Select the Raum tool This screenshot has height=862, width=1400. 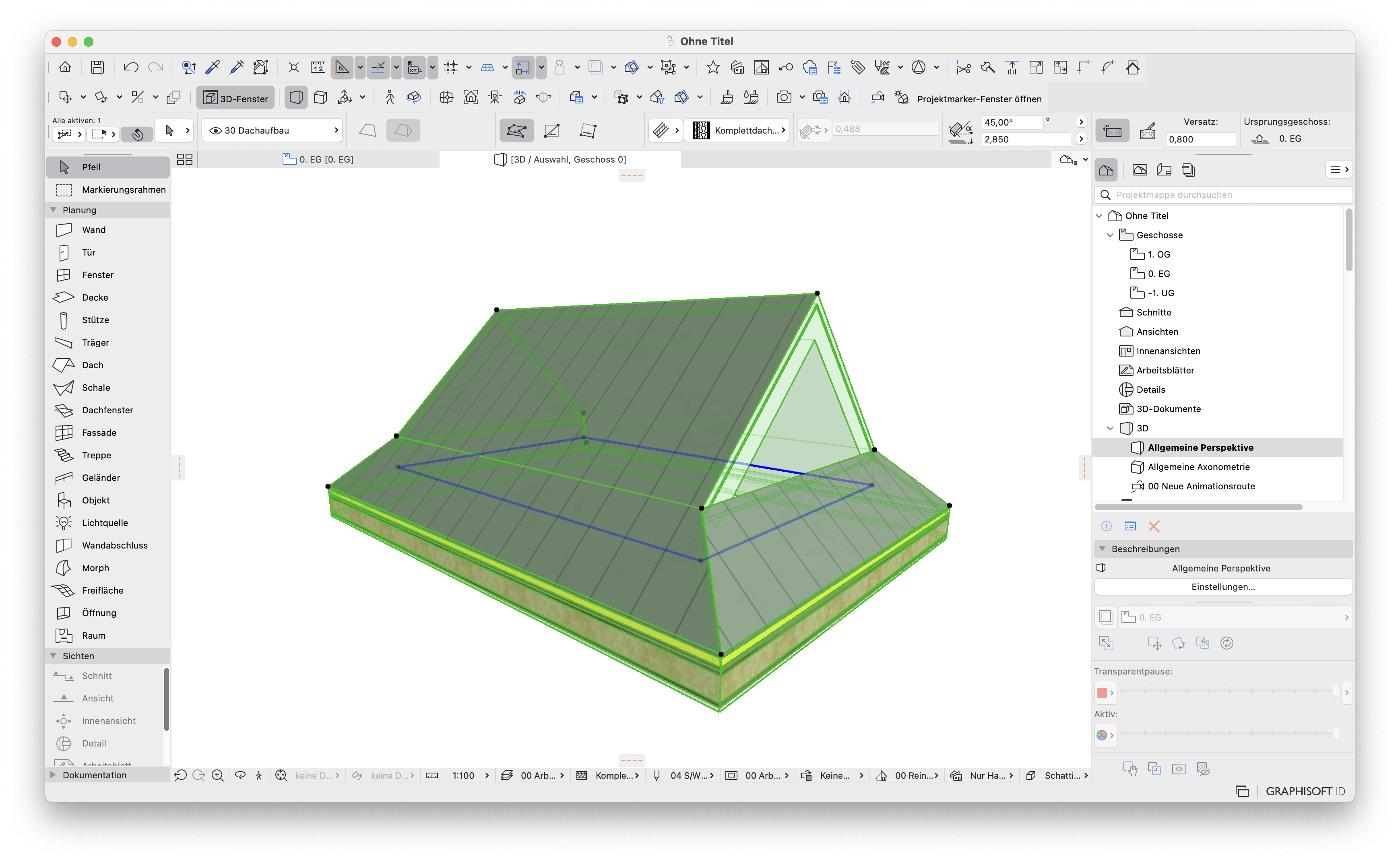pos(108,635)
